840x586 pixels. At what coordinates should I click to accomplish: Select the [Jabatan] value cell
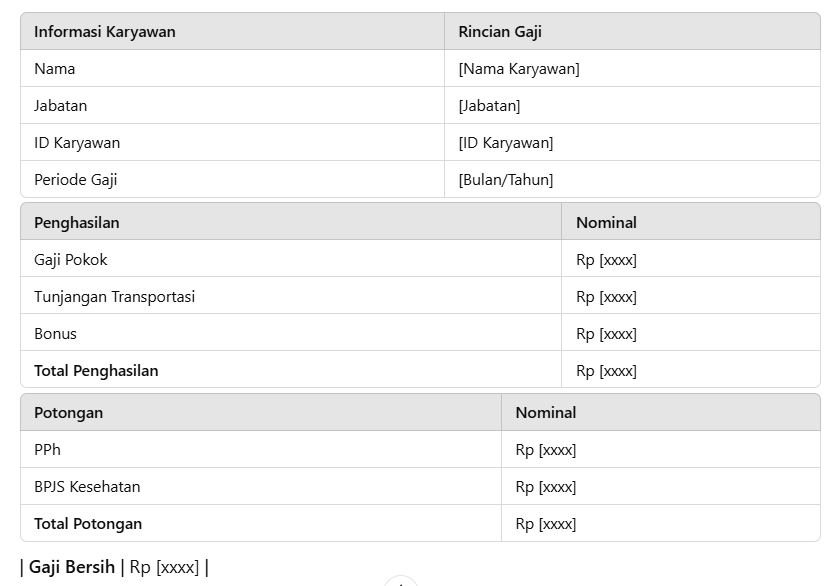[632, 106]
